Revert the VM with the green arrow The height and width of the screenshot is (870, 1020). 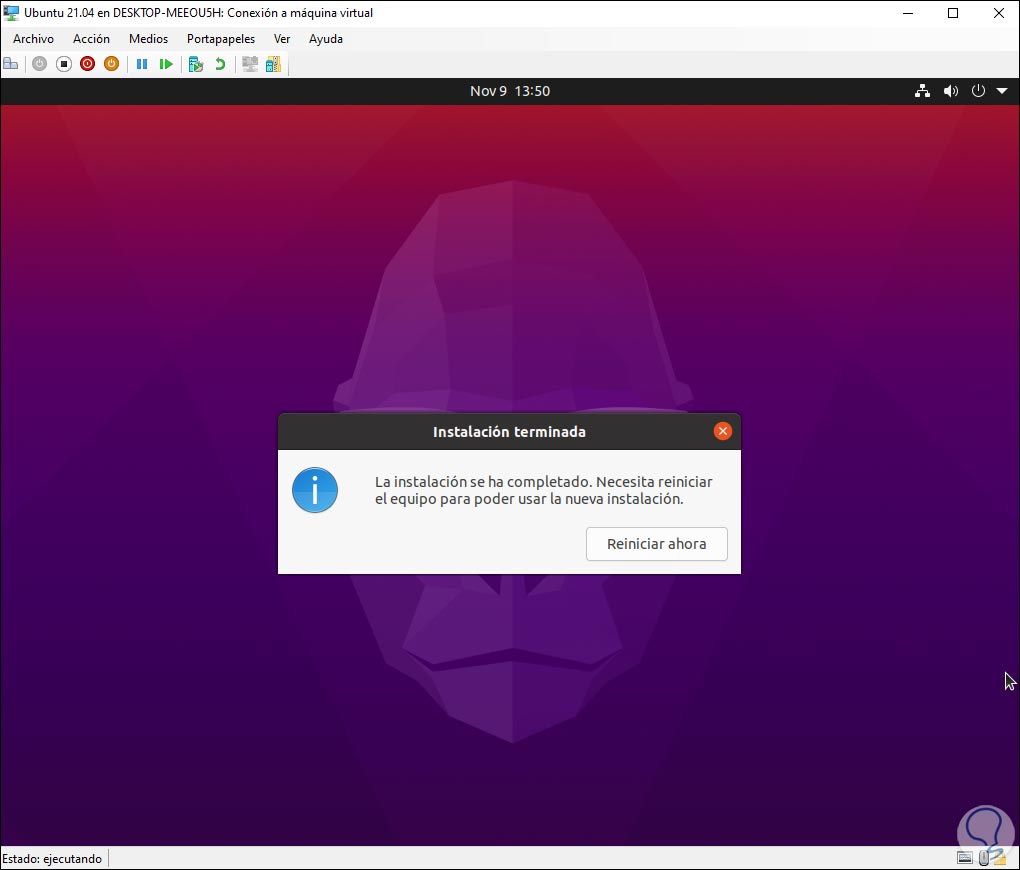pyautogui.click(x=220, y=64)
